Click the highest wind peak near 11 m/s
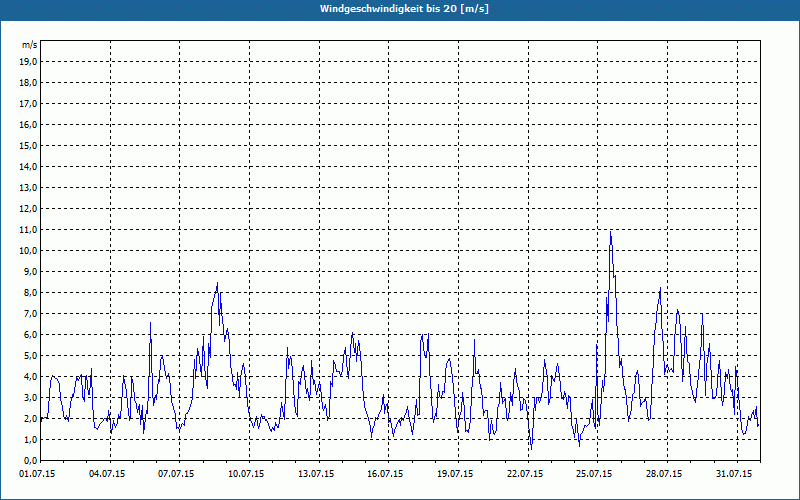800x500 pixels. click(611, 232)
